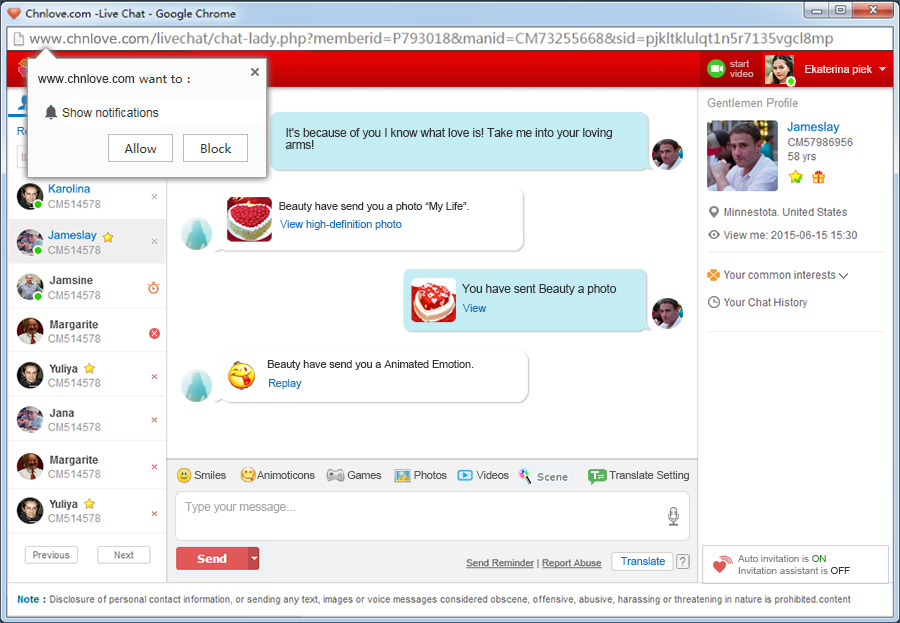900x623 pixels.
Task: Go to Next contacts page
Action: coord(123,555)
